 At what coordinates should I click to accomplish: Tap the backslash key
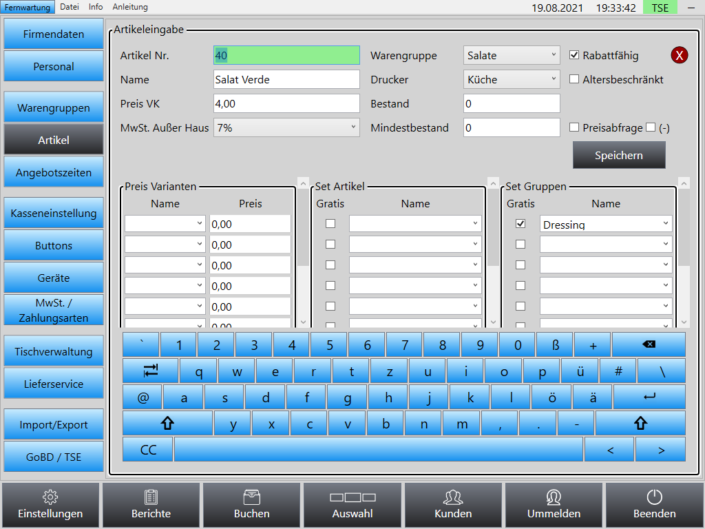point(662,371)
